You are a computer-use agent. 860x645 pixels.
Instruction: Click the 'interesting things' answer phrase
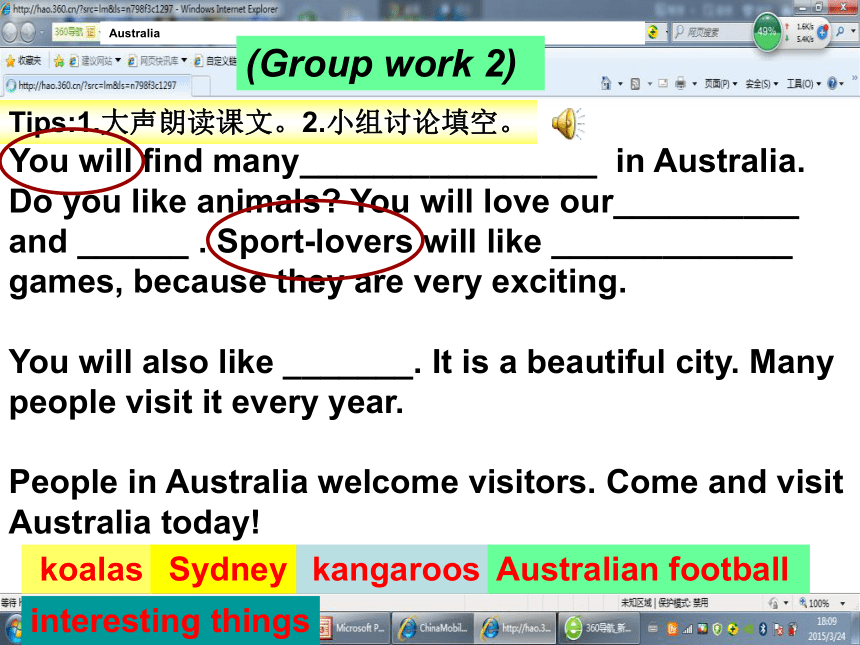(170, 621)
